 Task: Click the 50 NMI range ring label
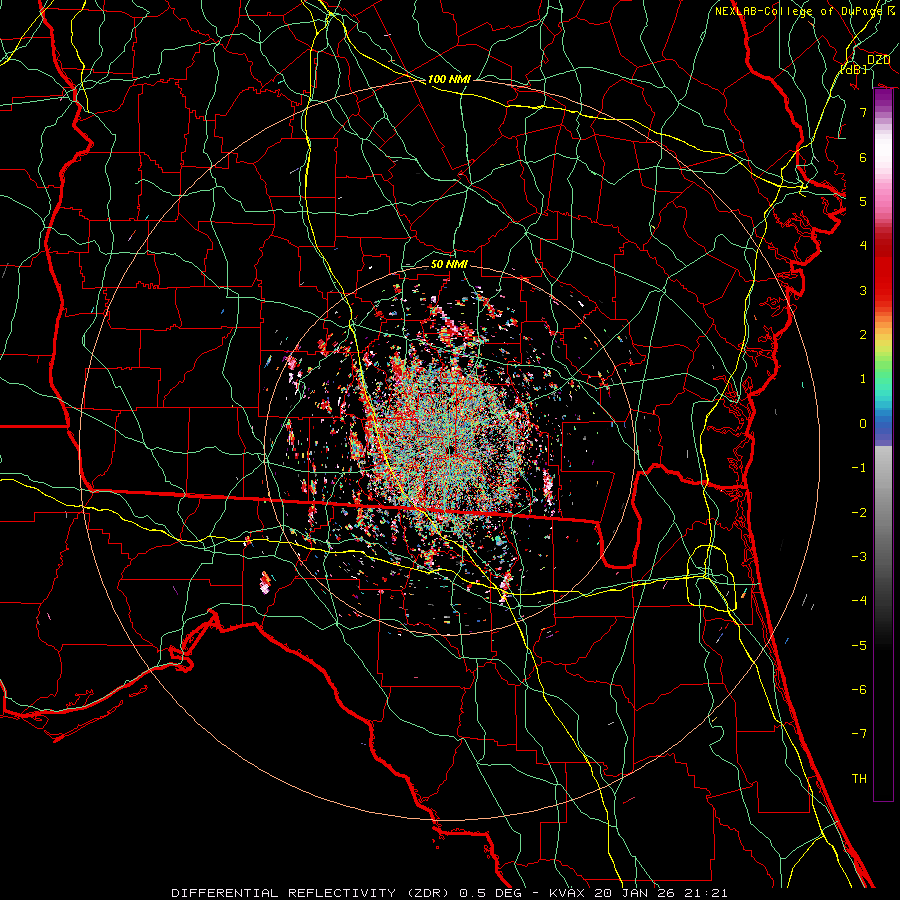coord(449,264)
